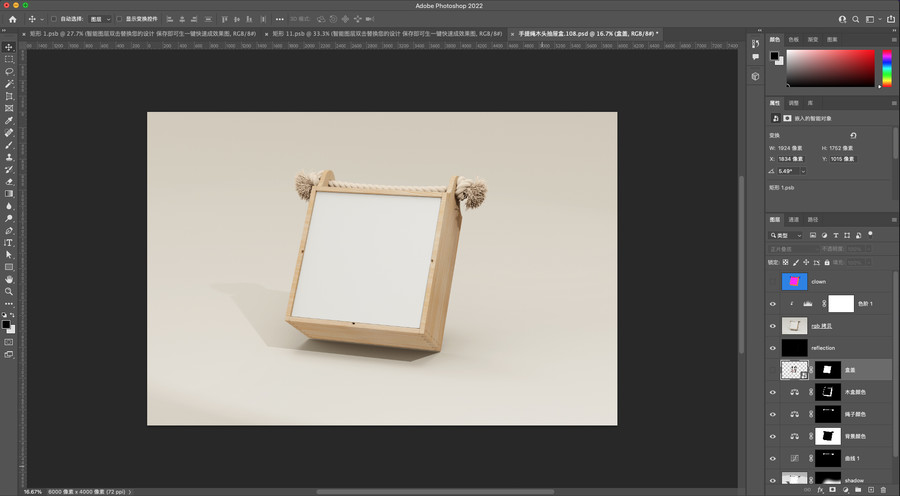The width and height of the screenshot is (900, 496).
Task: Click the reset transform button
Action: pyautogui.click(x=853, y=135)
